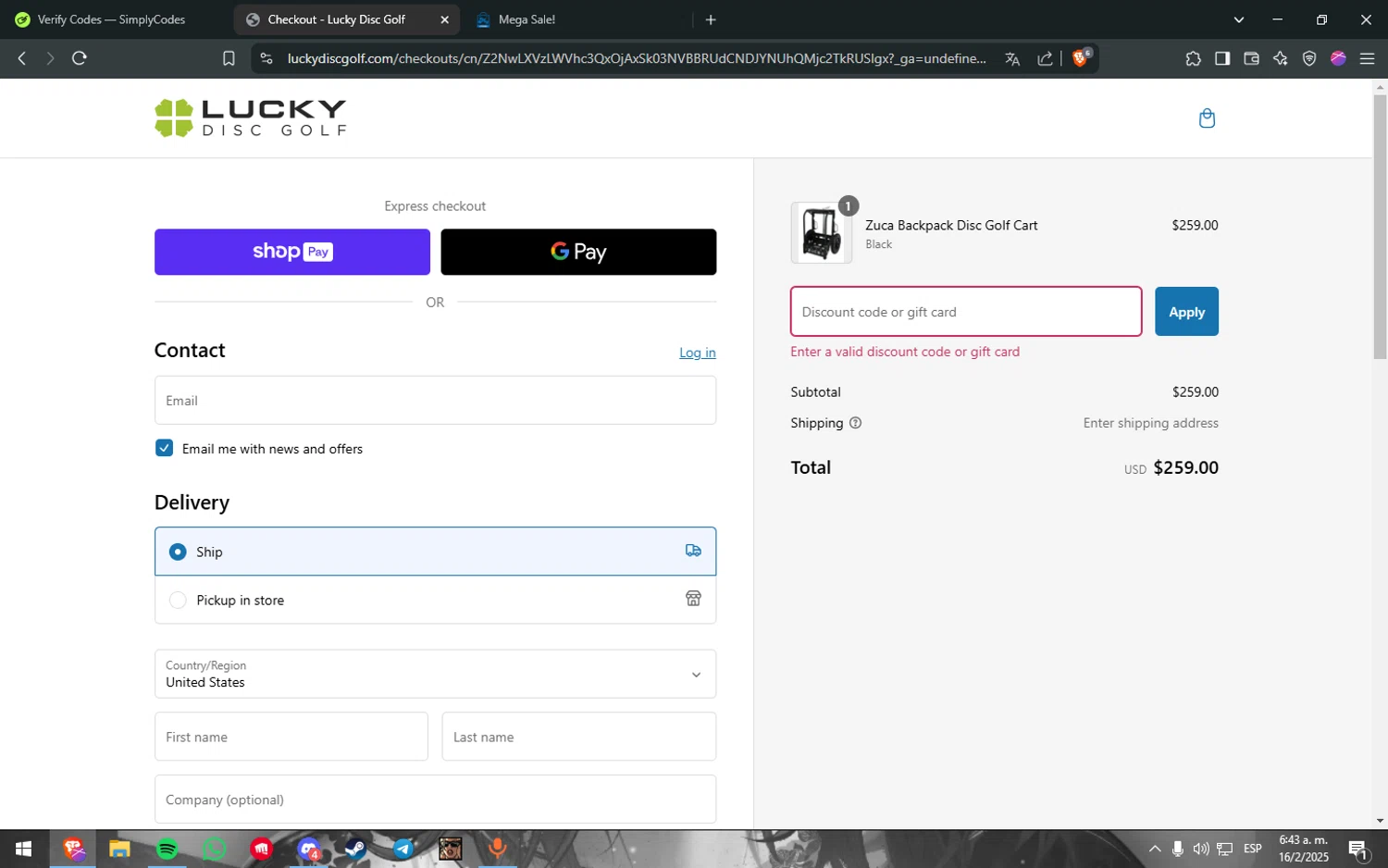The height and width of the screenshot is (868, 1388).
Task: Click the volume speaker tray icon
Action: coord(1201,849)
